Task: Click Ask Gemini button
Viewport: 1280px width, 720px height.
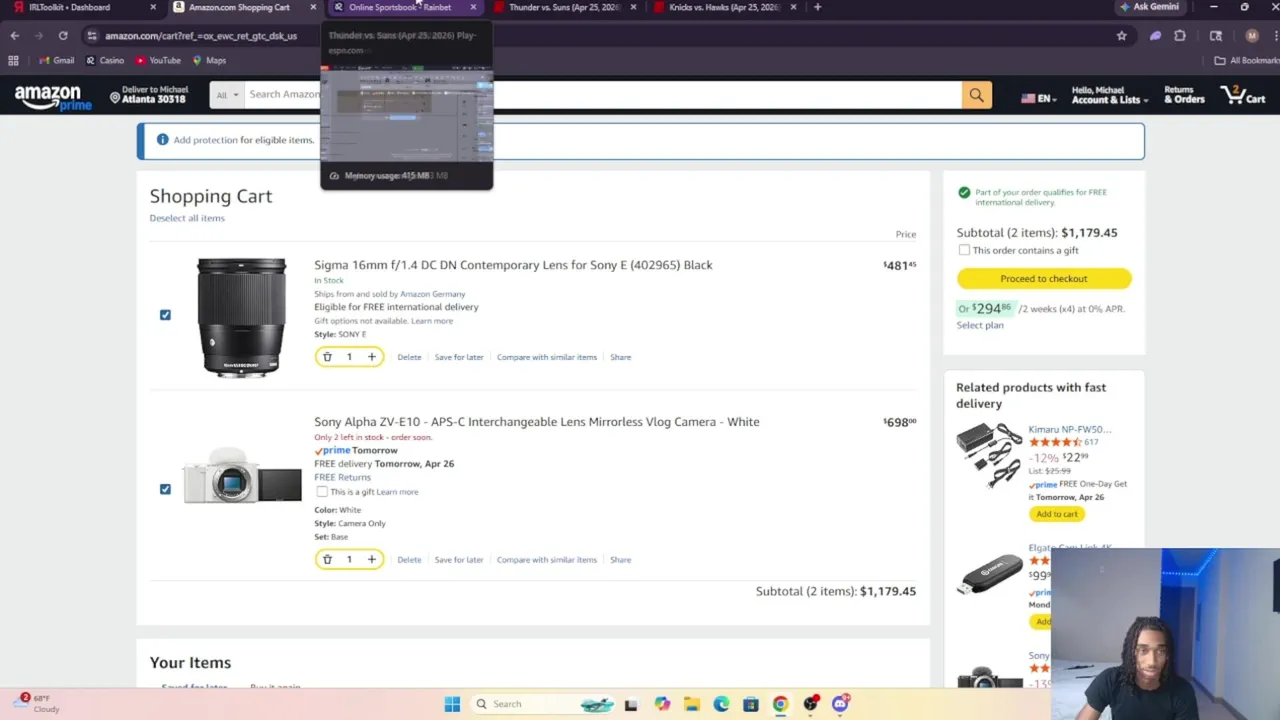Action: point(1149,7)
